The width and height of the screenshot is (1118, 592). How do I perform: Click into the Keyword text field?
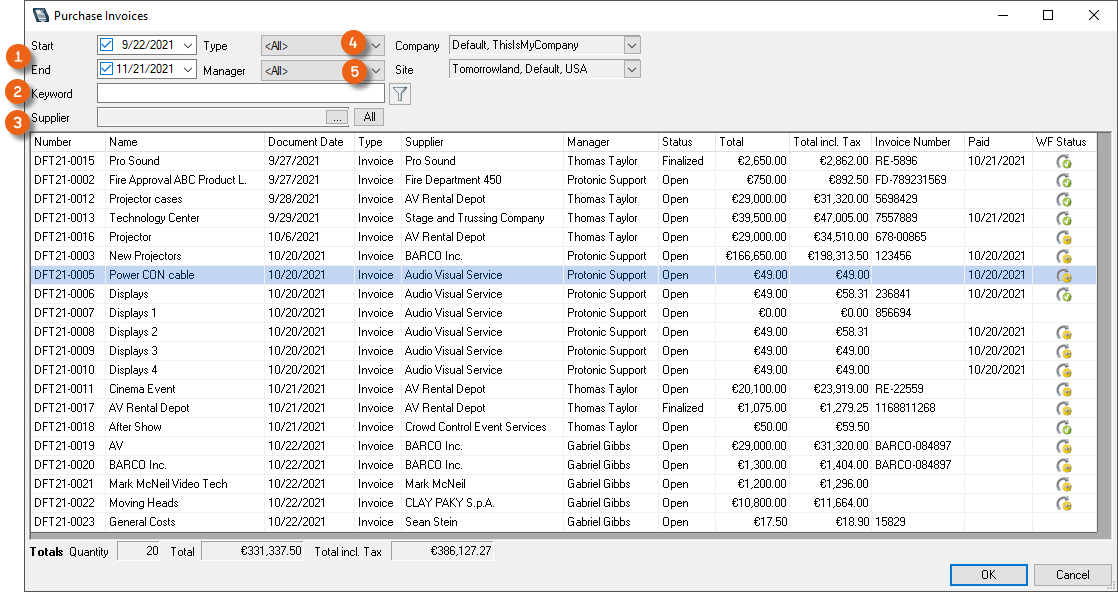pos(240,93)
